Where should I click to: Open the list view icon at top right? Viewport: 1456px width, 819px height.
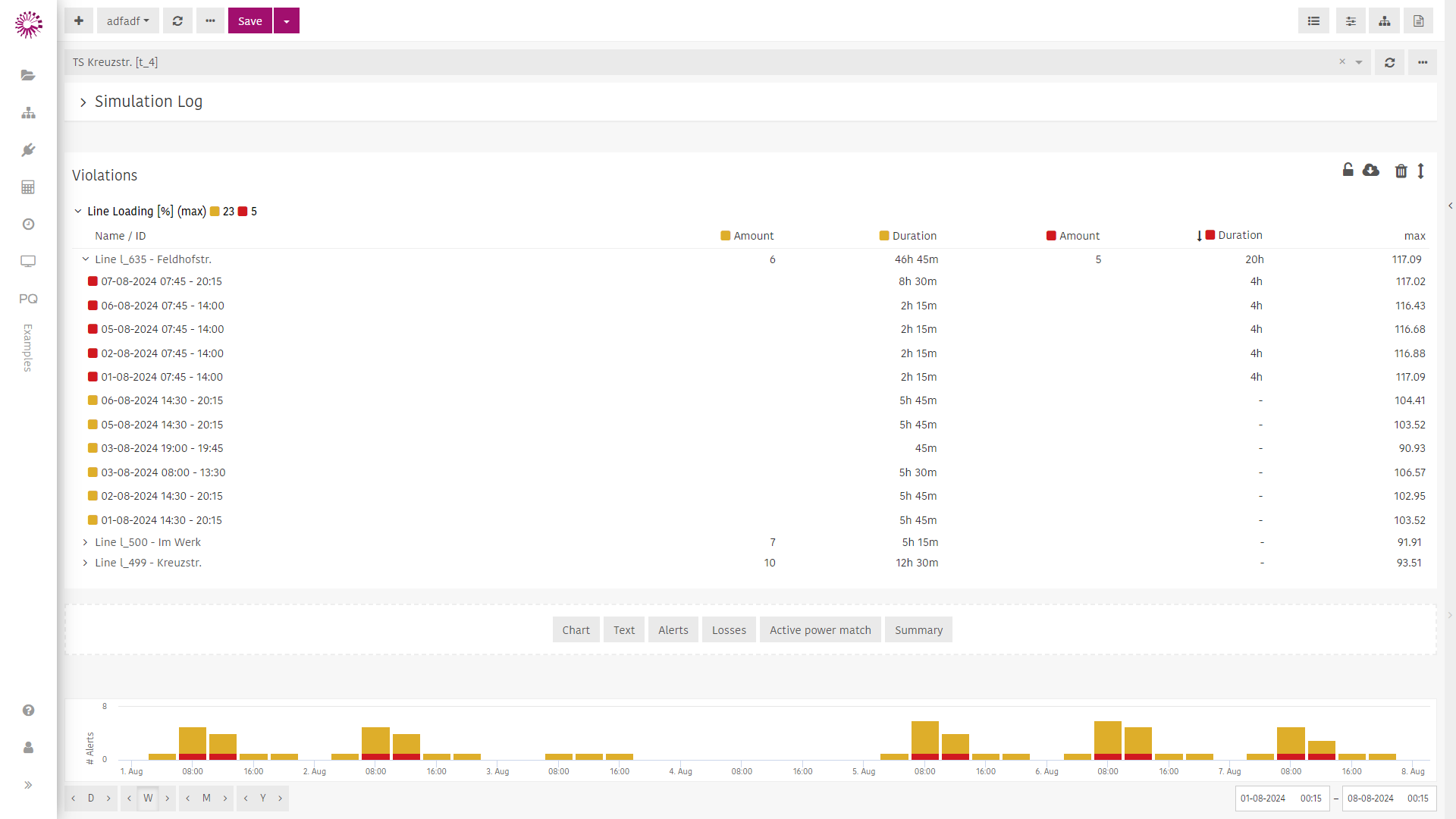click(x=1313, y=20)
